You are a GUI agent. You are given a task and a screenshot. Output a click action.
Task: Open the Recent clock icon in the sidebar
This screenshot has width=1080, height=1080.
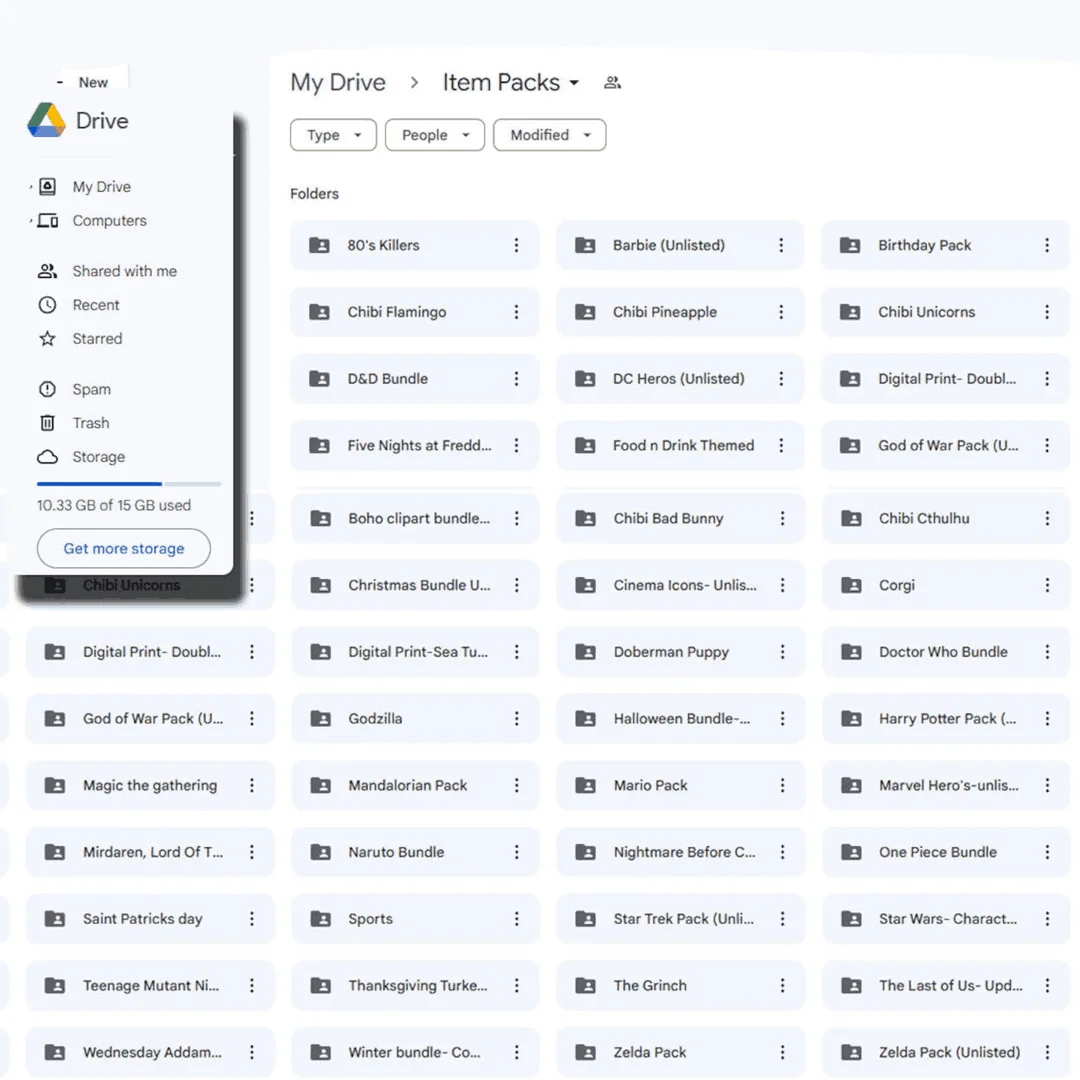coord(47,305)
